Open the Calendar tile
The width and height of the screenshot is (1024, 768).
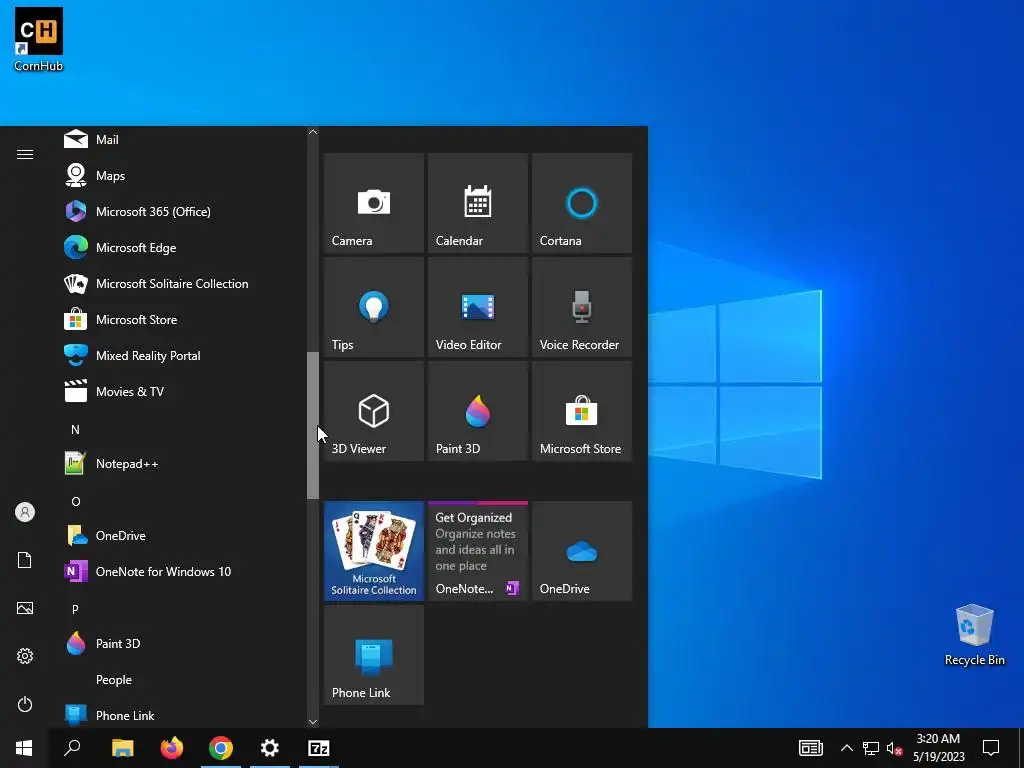click(477, 203)
